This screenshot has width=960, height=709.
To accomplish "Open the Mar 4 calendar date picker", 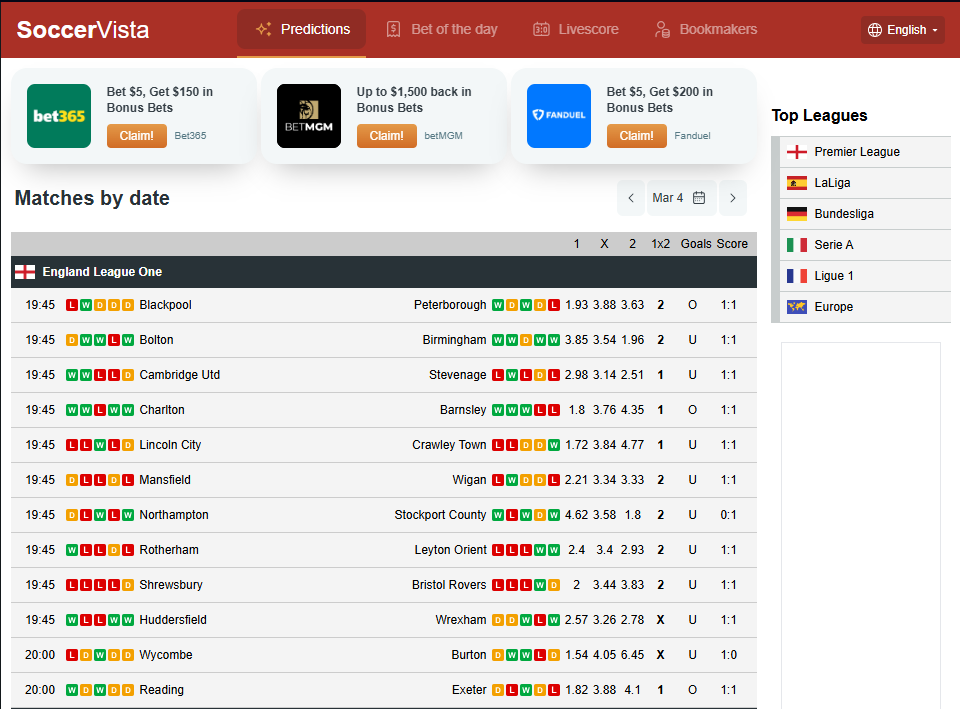I will (x=681, y=198).
